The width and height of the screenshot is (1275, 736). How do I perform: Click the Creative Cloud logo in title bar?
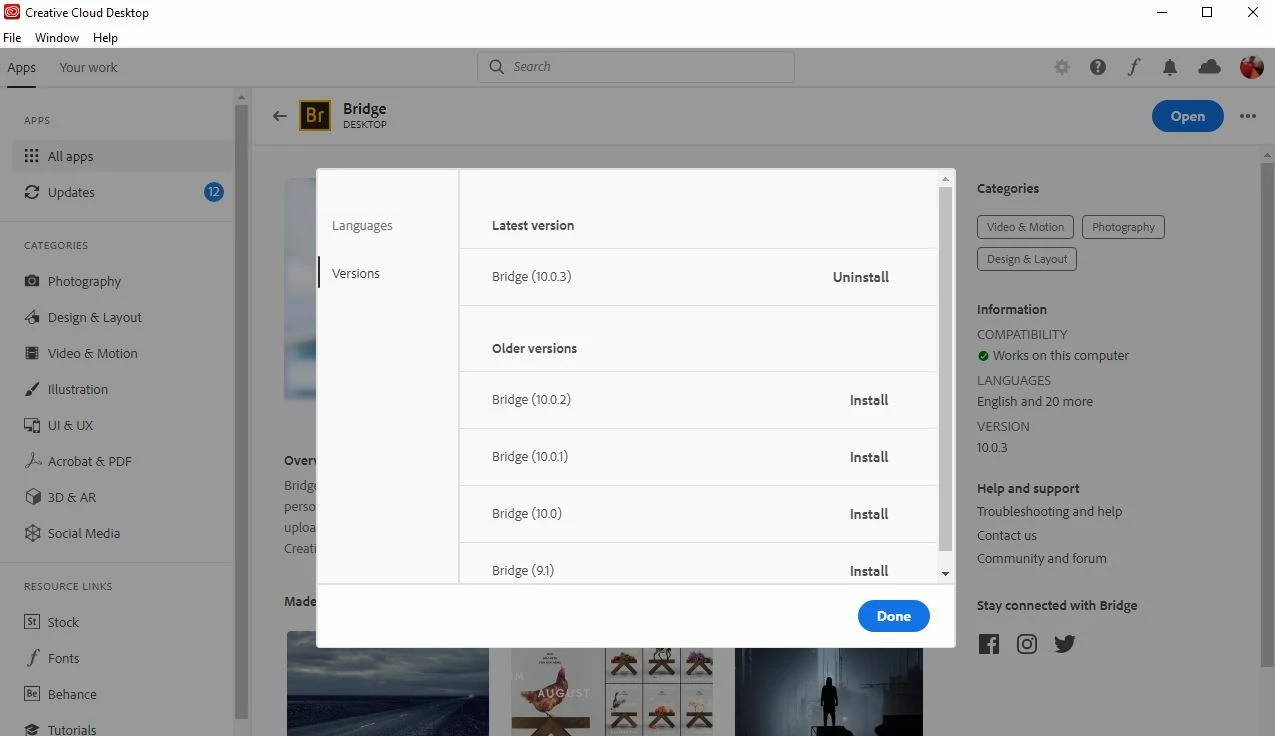point(12,13)
